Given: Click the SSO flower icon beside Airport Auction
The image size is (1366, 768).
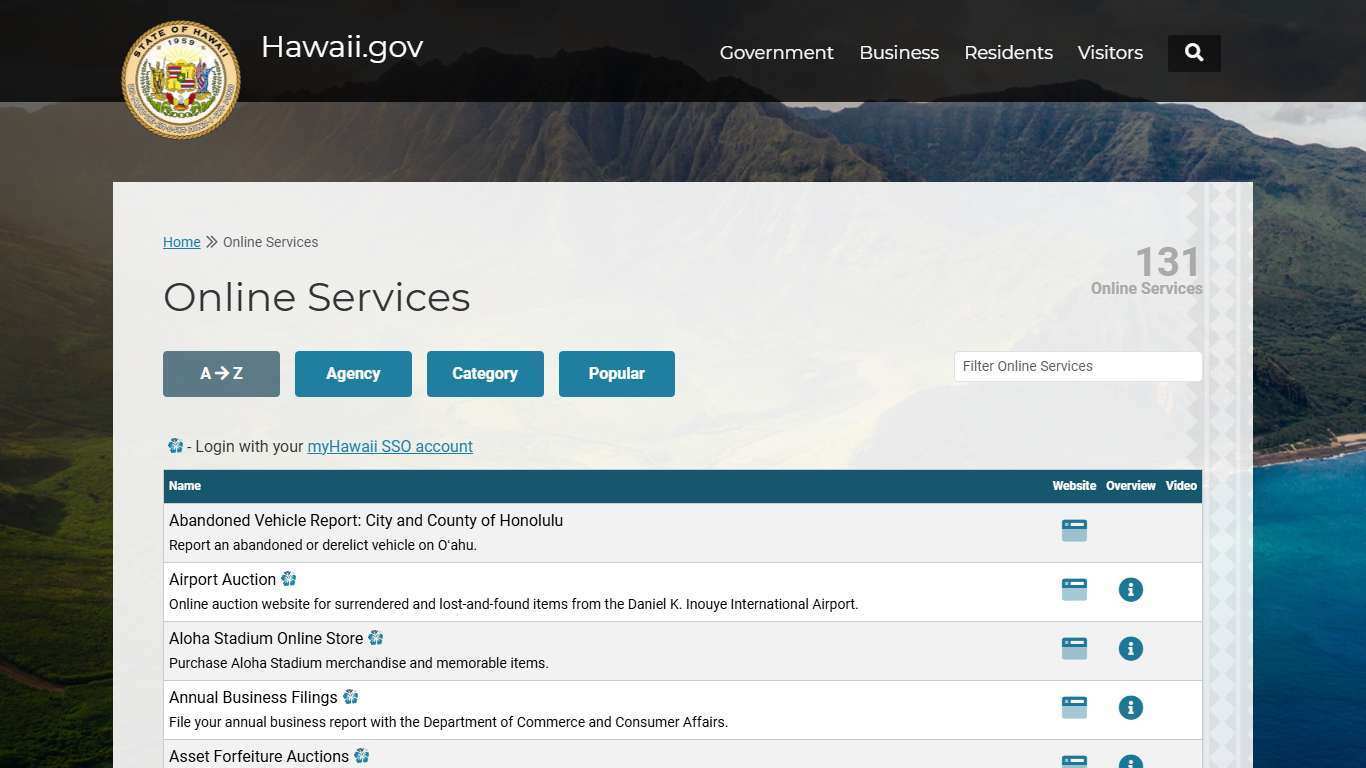Looking at the screenshot, I should pos(289,578).
